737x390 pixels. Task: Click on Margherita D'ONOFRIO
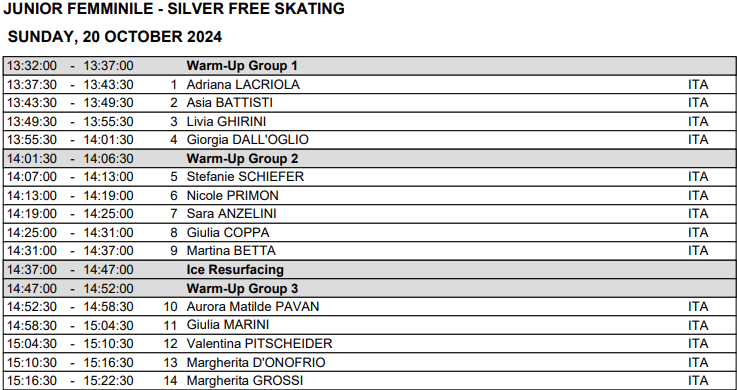point(256,363)
